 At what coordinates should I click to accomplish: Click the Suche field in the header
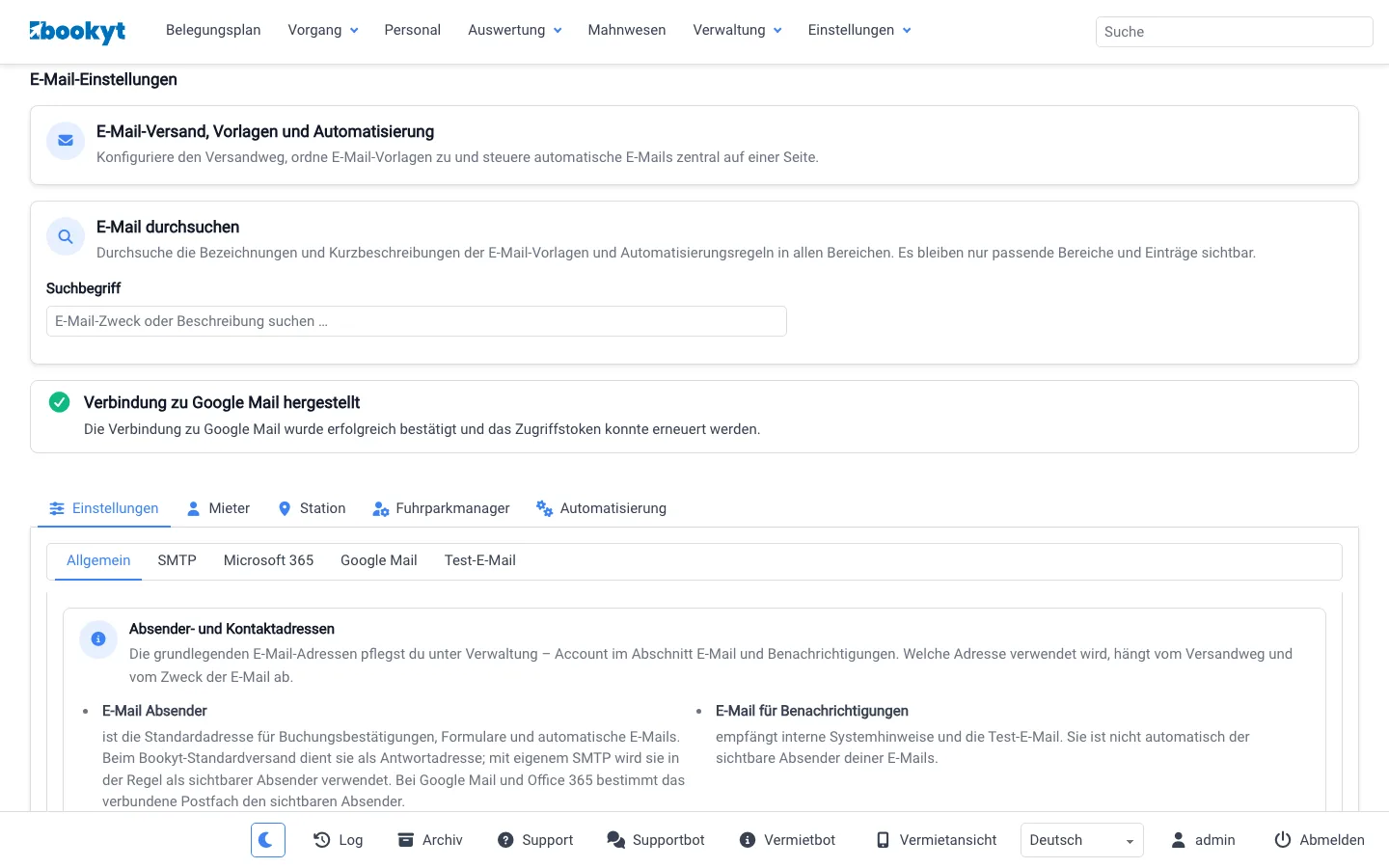pyautogui.click(x=1234, y=32)
